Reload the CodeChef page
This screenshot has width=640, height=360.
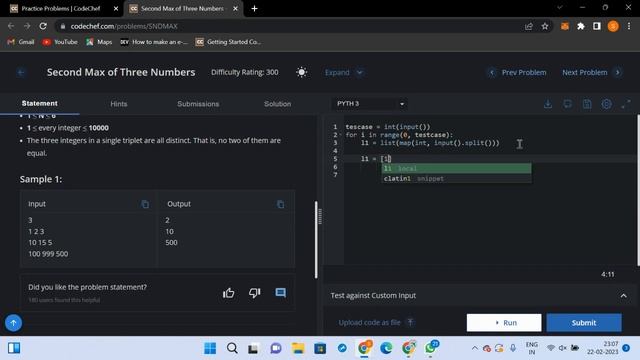coord(43,26)
